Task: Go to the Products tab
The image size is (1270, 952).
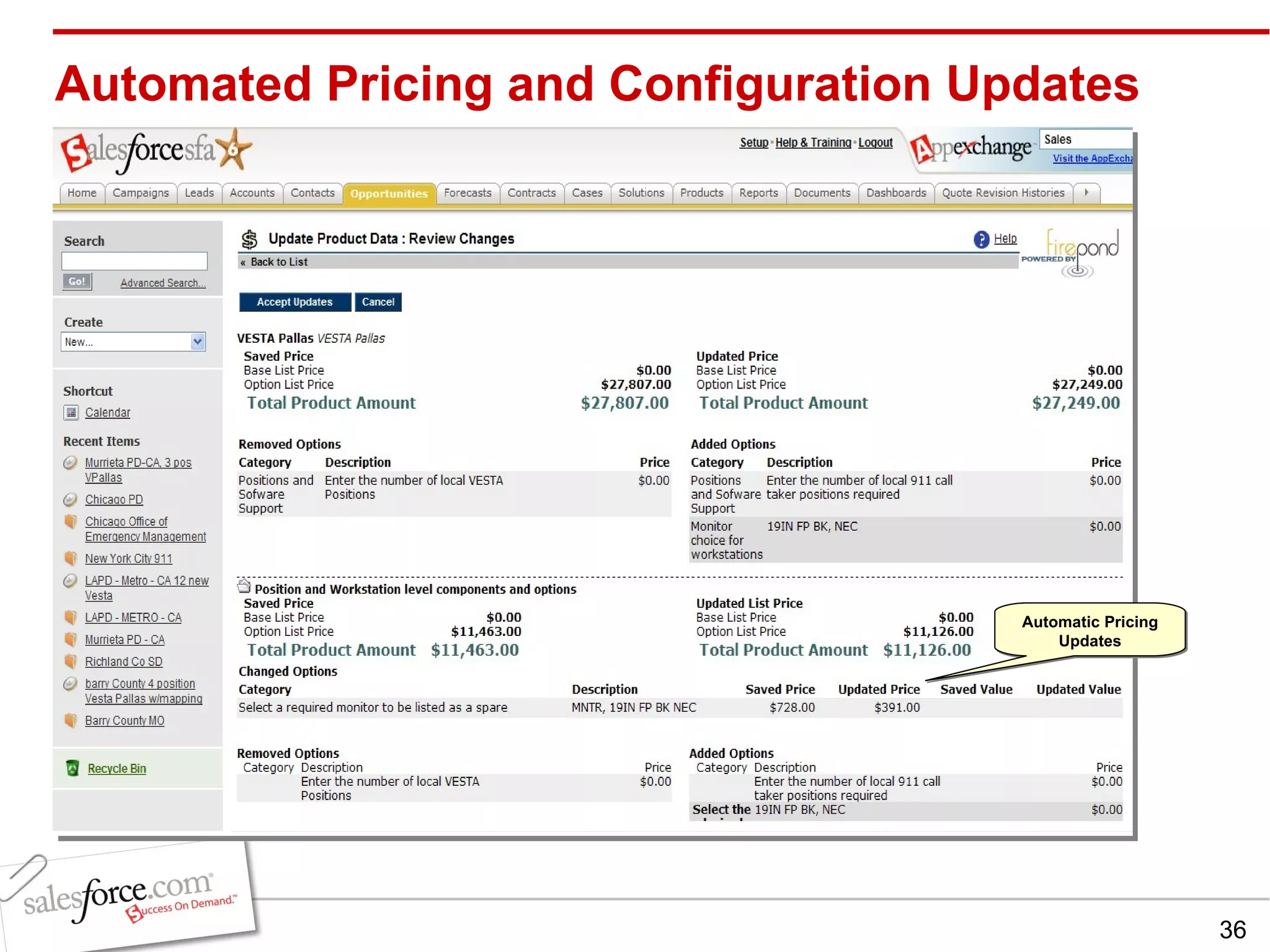Action: 702,193
